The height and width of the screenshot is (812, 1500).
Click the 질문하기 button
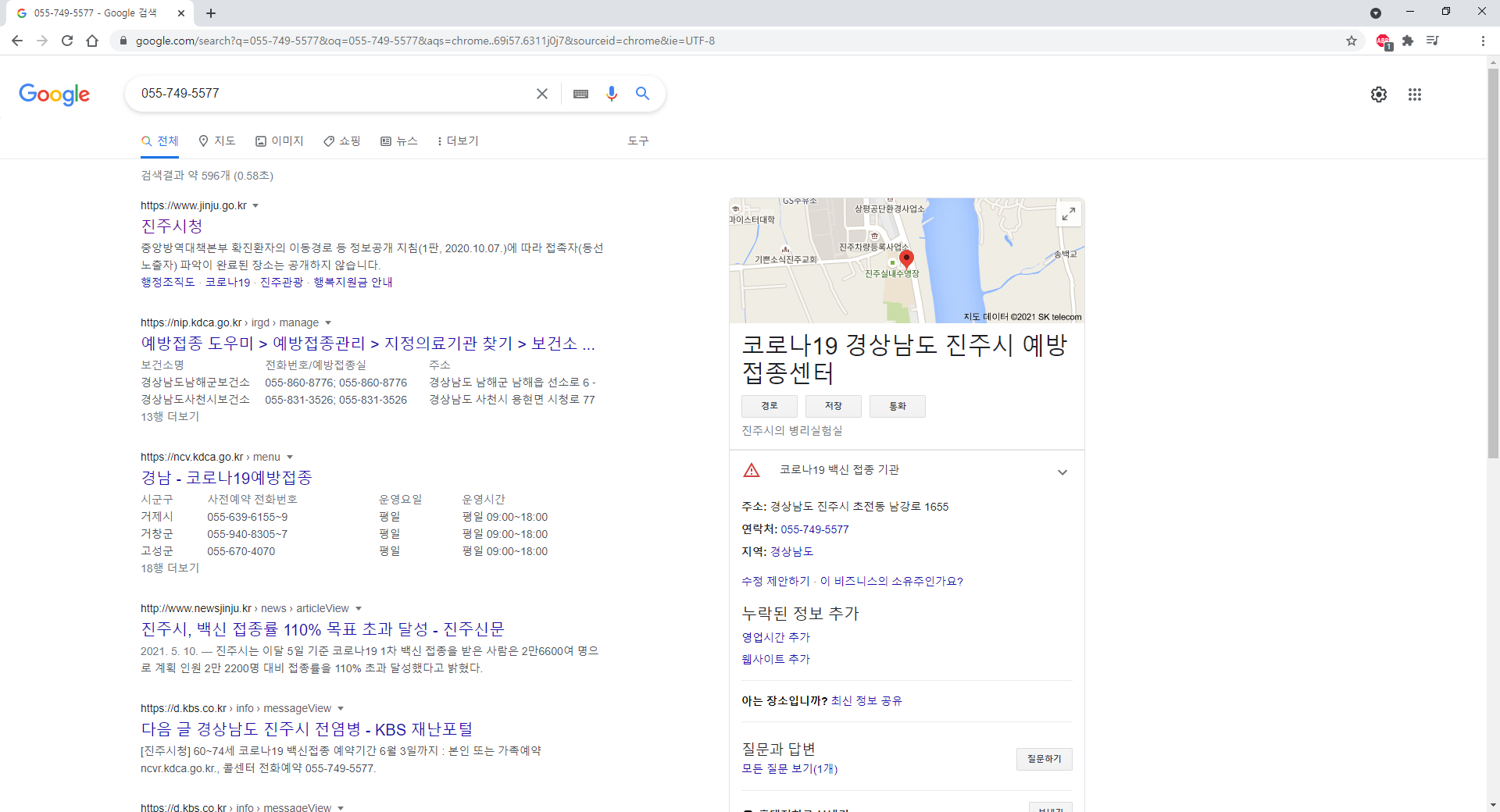point(1044,759)
